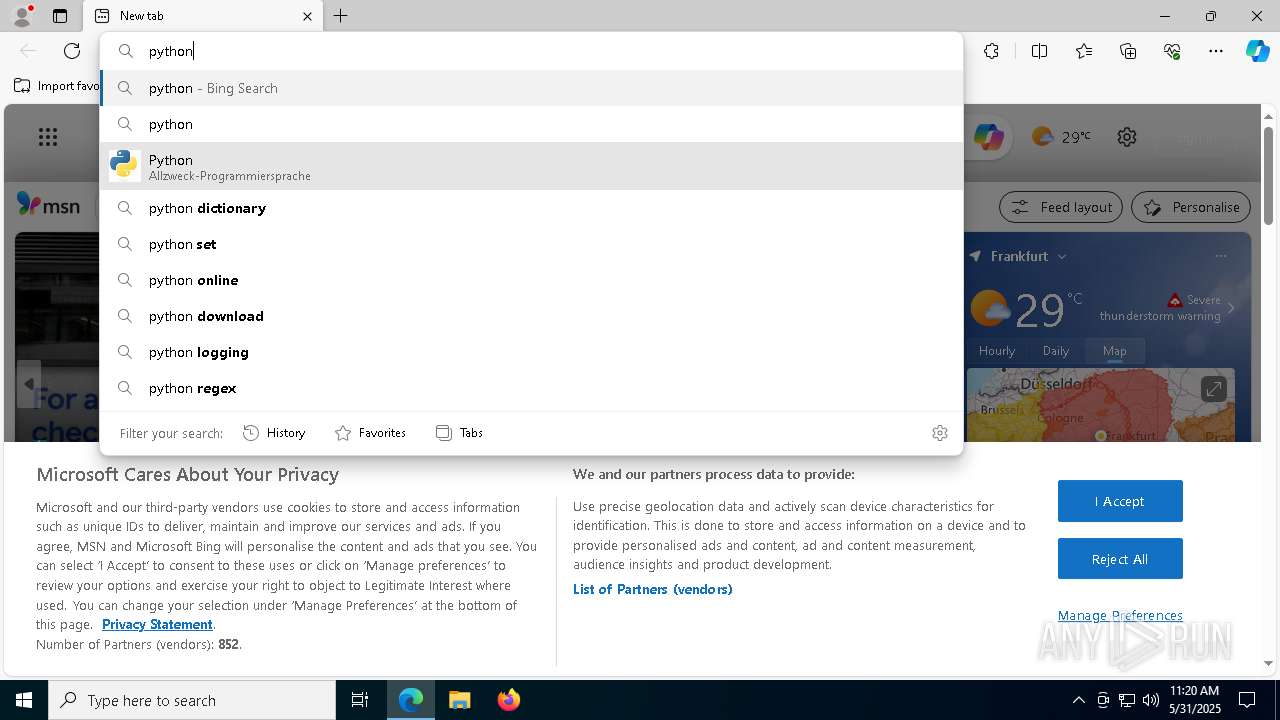Filter search by Tabs
The width and height of the screenshot is (1280, 720).
point(459,433)
